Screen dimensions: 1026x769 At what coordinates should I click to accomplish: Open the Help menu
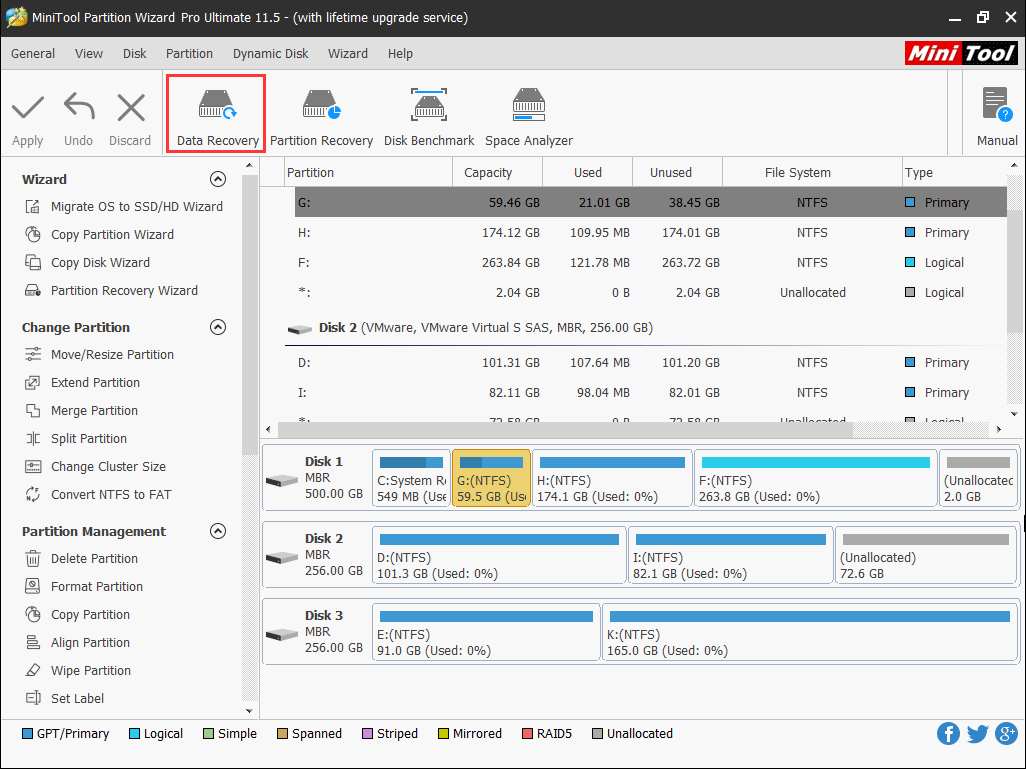point(400,54)
